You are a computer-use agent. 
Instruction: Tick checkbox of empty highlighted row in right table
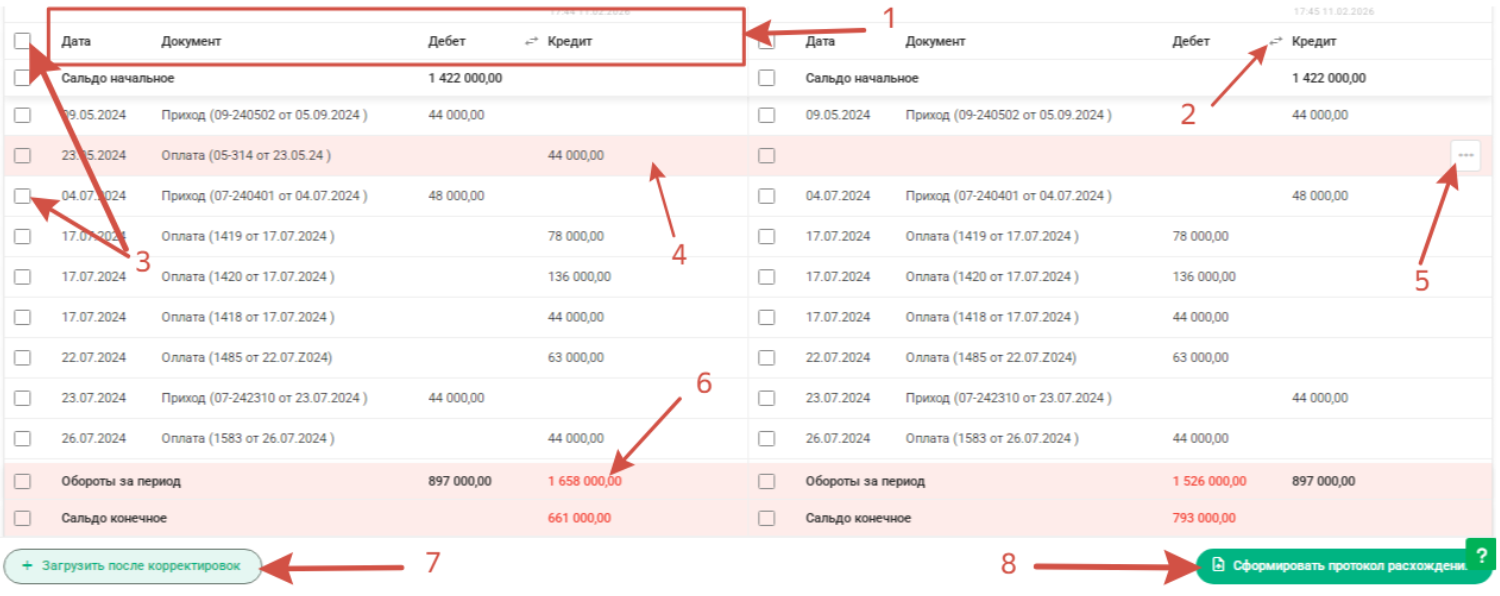tap(767, 155)
